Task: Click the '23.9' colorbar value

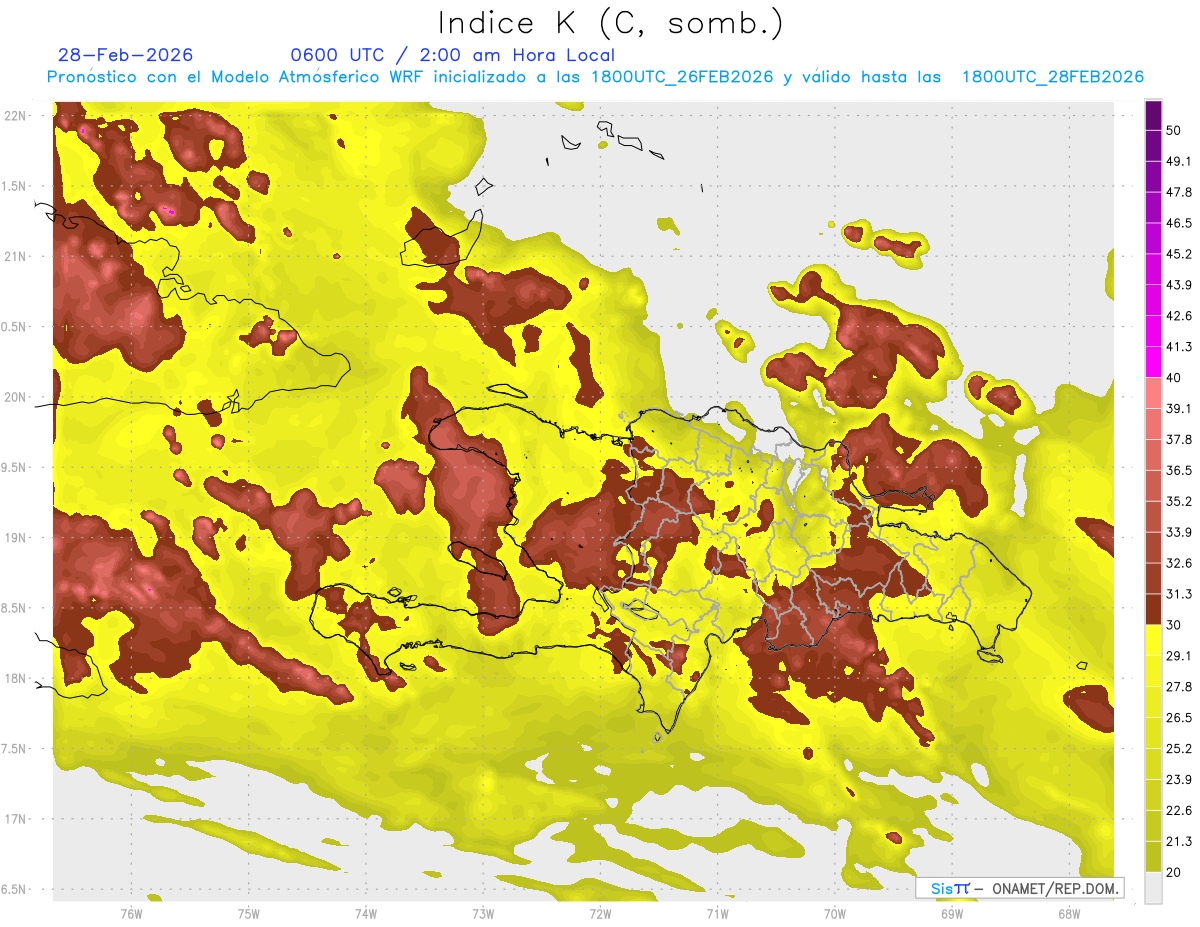Action: (x=1179, y=780)
